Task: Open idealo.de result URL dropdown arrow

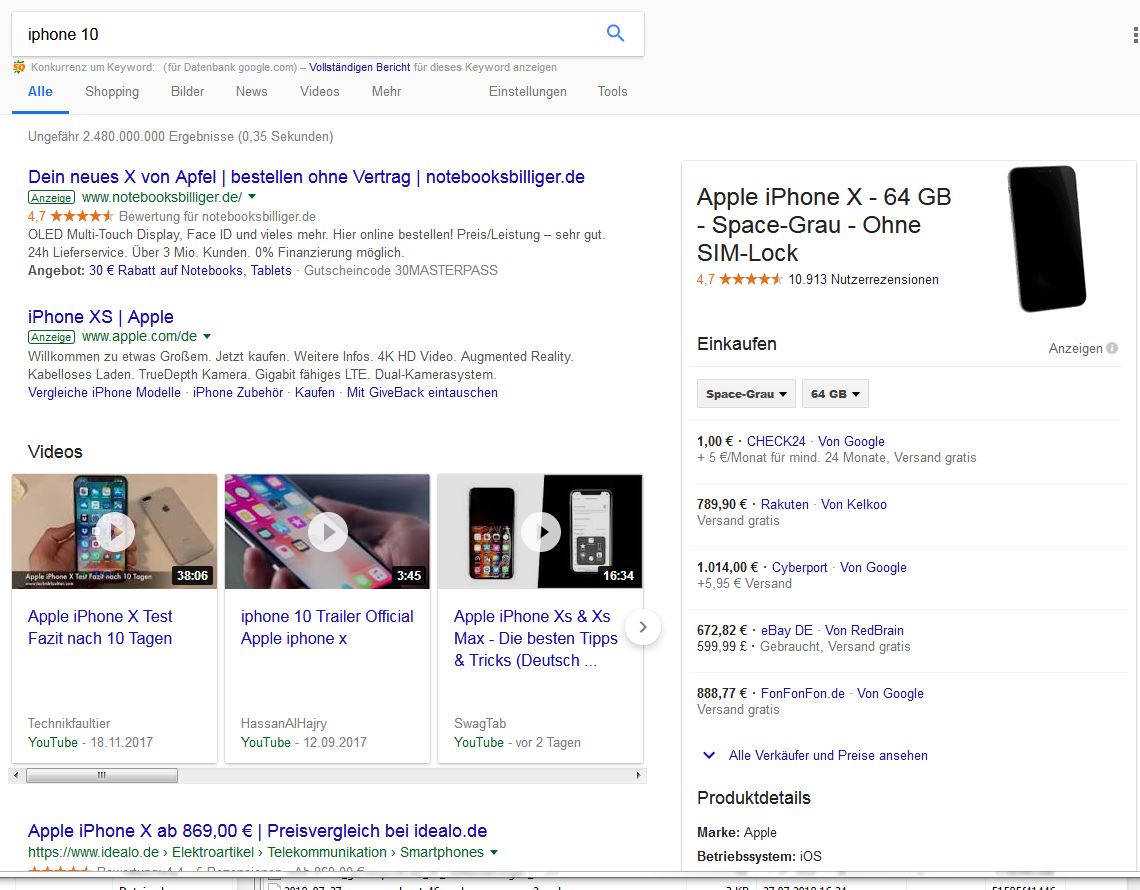Action: pos(494,852)
